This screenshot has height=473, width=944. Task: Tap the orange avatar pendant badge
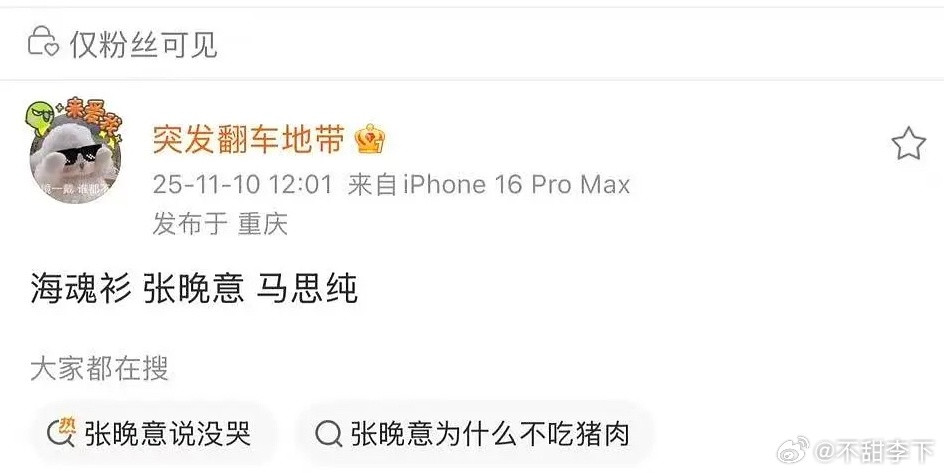point(92,115)
